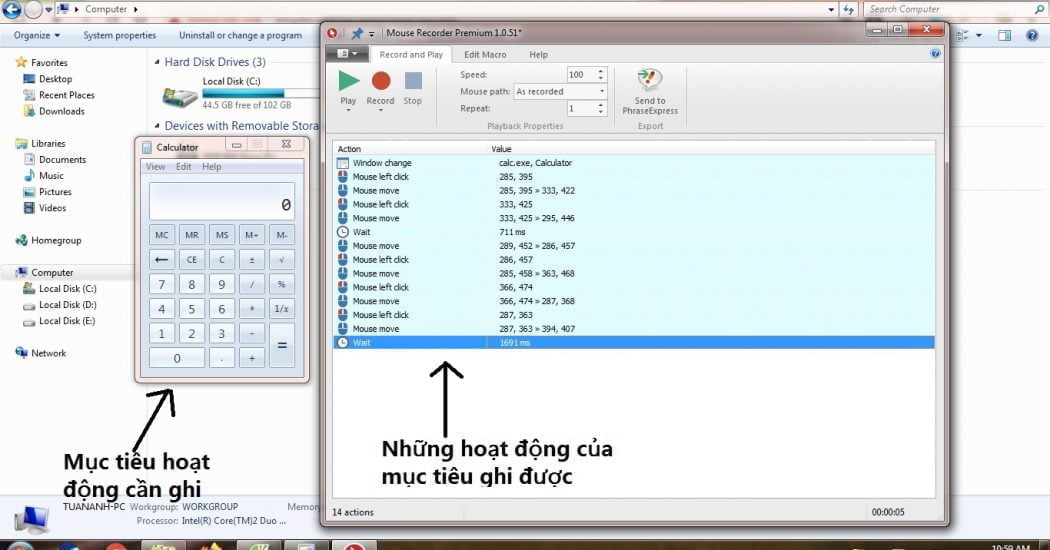This screenshot has height=550, width=1050.
Task: Click the Value column header
Action: click(x=710, y=149)
